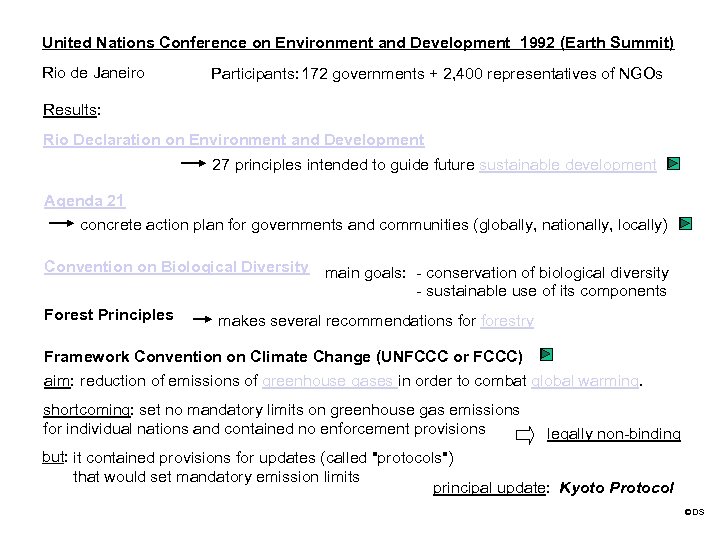Open the Rio Declaration on Environment and Development link
The image size is (720, 540).
[233, 140]
